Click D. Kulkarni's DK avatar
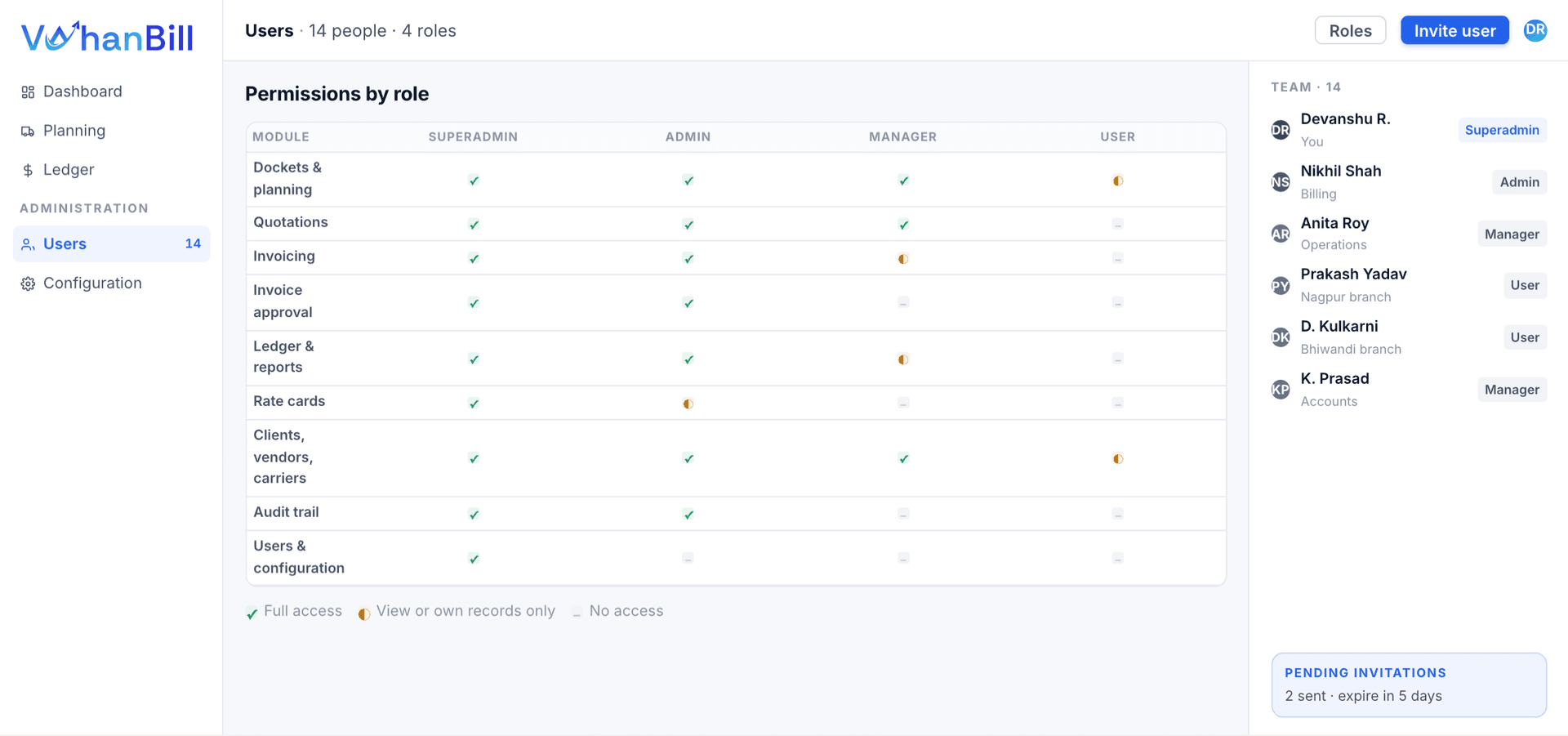 [x=1281, y=337]
